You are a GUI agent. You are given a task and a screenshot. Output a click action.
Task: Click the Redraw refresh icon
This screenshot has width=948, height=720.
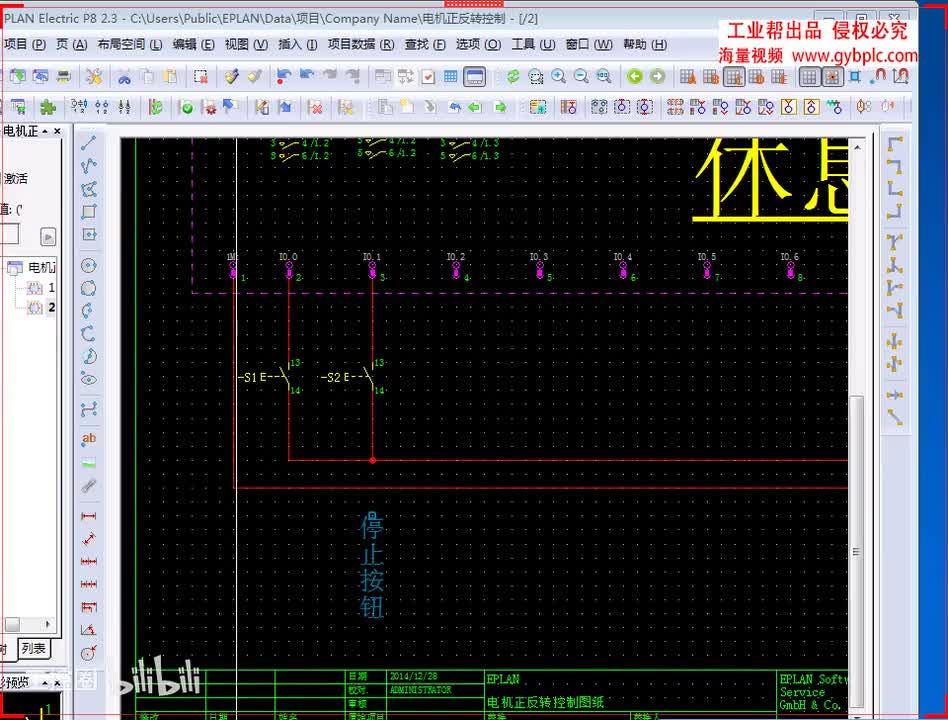coord(513,76)
